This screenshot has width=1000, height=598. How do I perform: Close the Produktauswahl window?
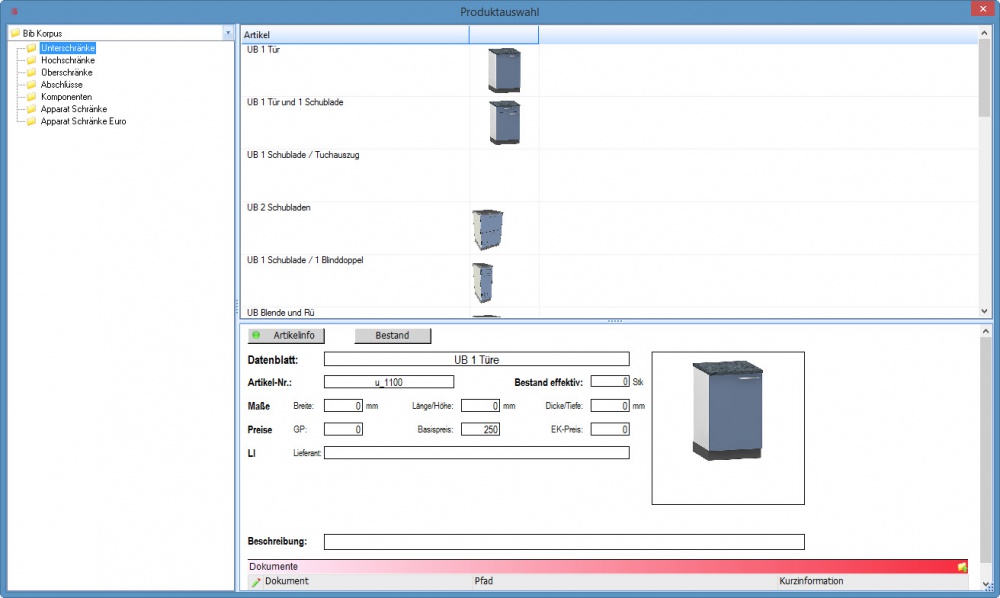tap(981, 9)
